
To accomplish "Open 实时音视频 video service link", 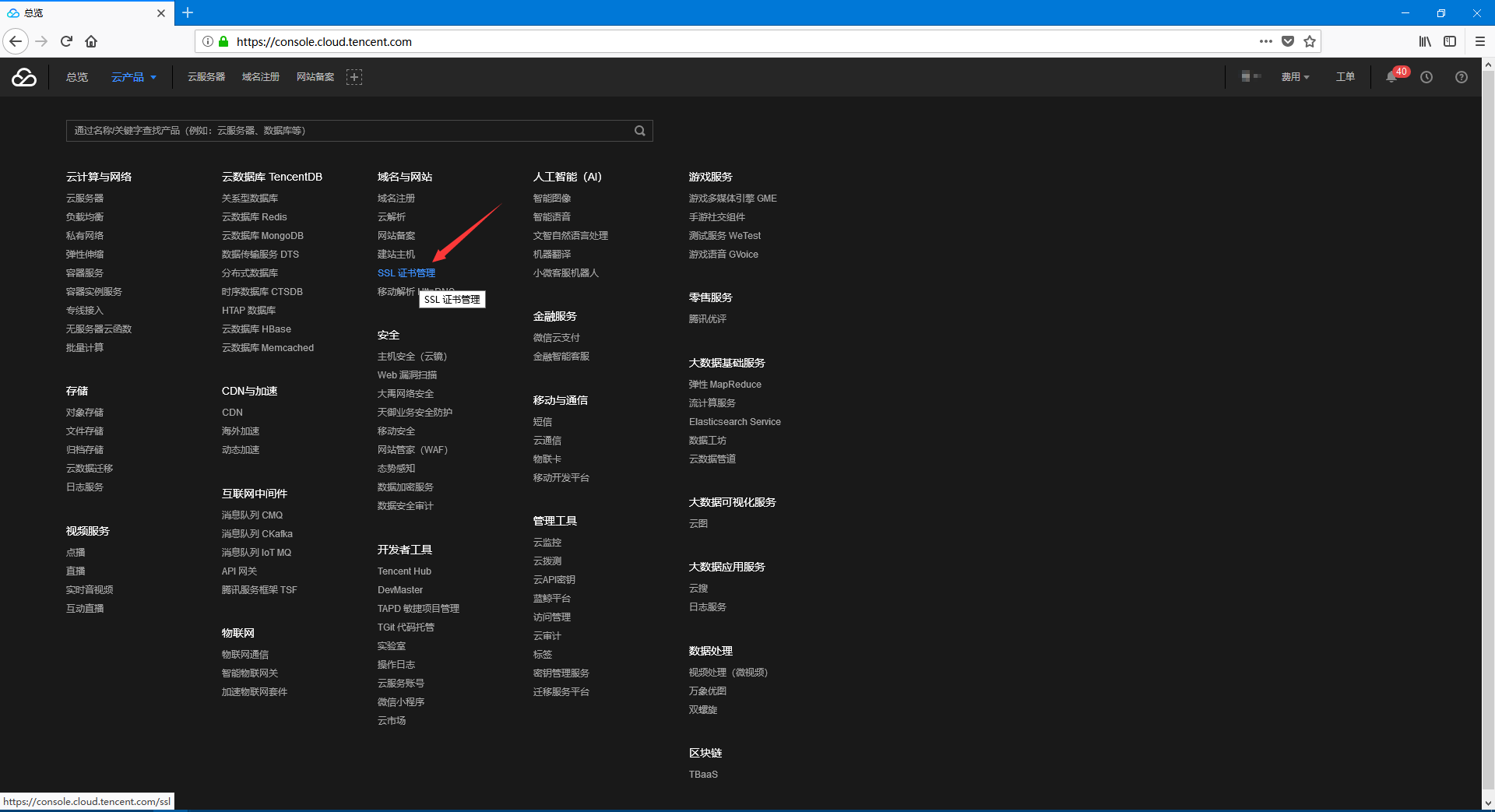I will click(90, 590).
